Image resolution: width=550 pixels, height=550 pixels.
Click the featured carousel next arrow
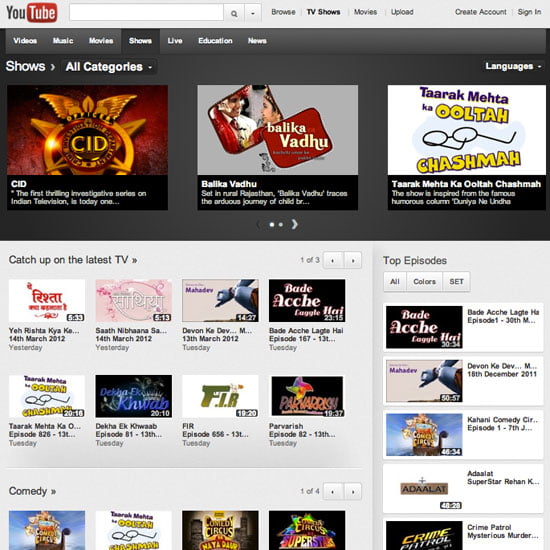[x=295, y=224]
